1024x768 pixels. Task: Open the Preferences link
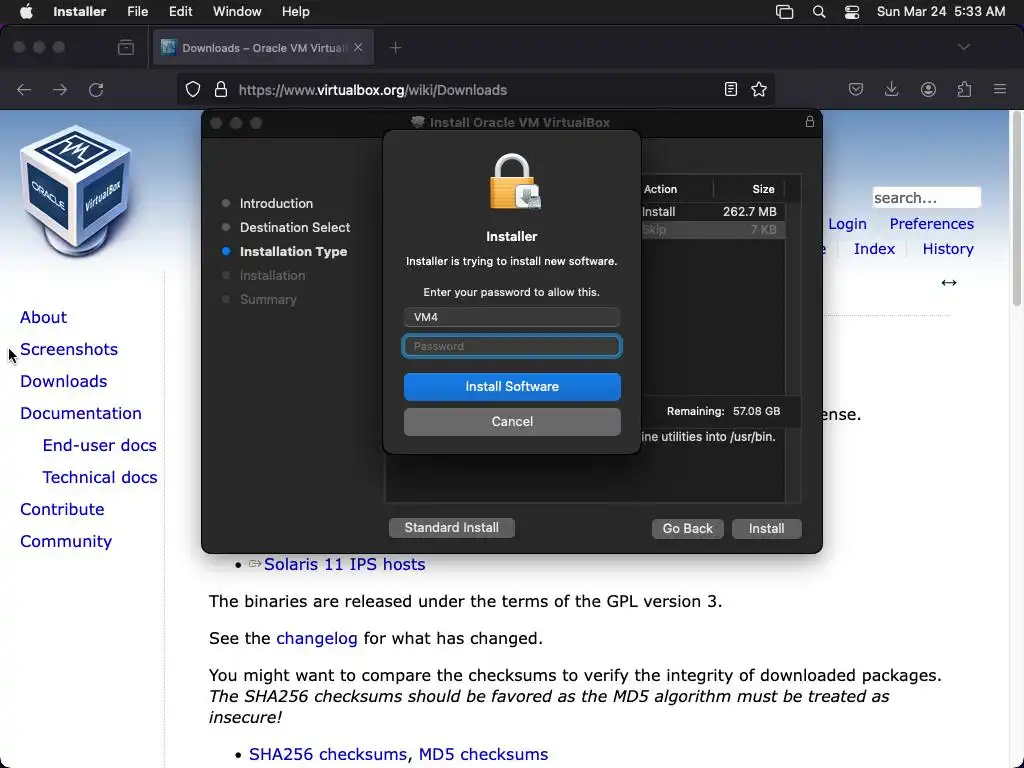931,224
